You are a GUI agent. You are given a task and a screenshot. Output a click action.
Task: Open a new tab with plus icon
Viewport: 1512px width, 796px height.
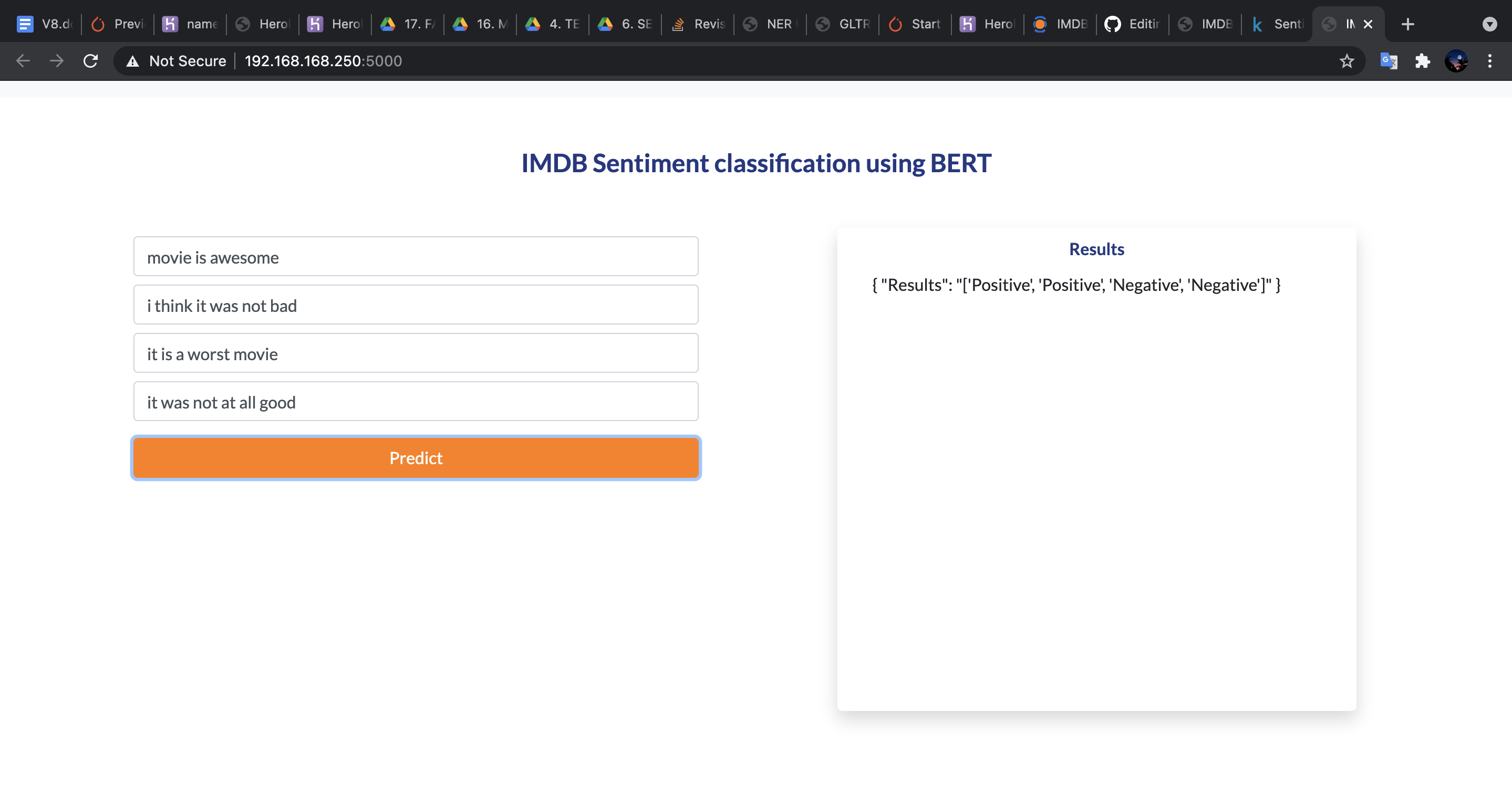point(1407,24)
